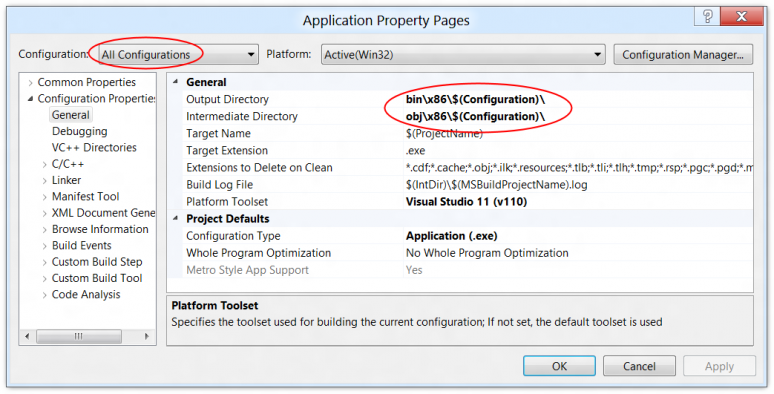This screenshot has width=774, height=394.
Task: Click the Cancel button
Action: tap(639, 366)
